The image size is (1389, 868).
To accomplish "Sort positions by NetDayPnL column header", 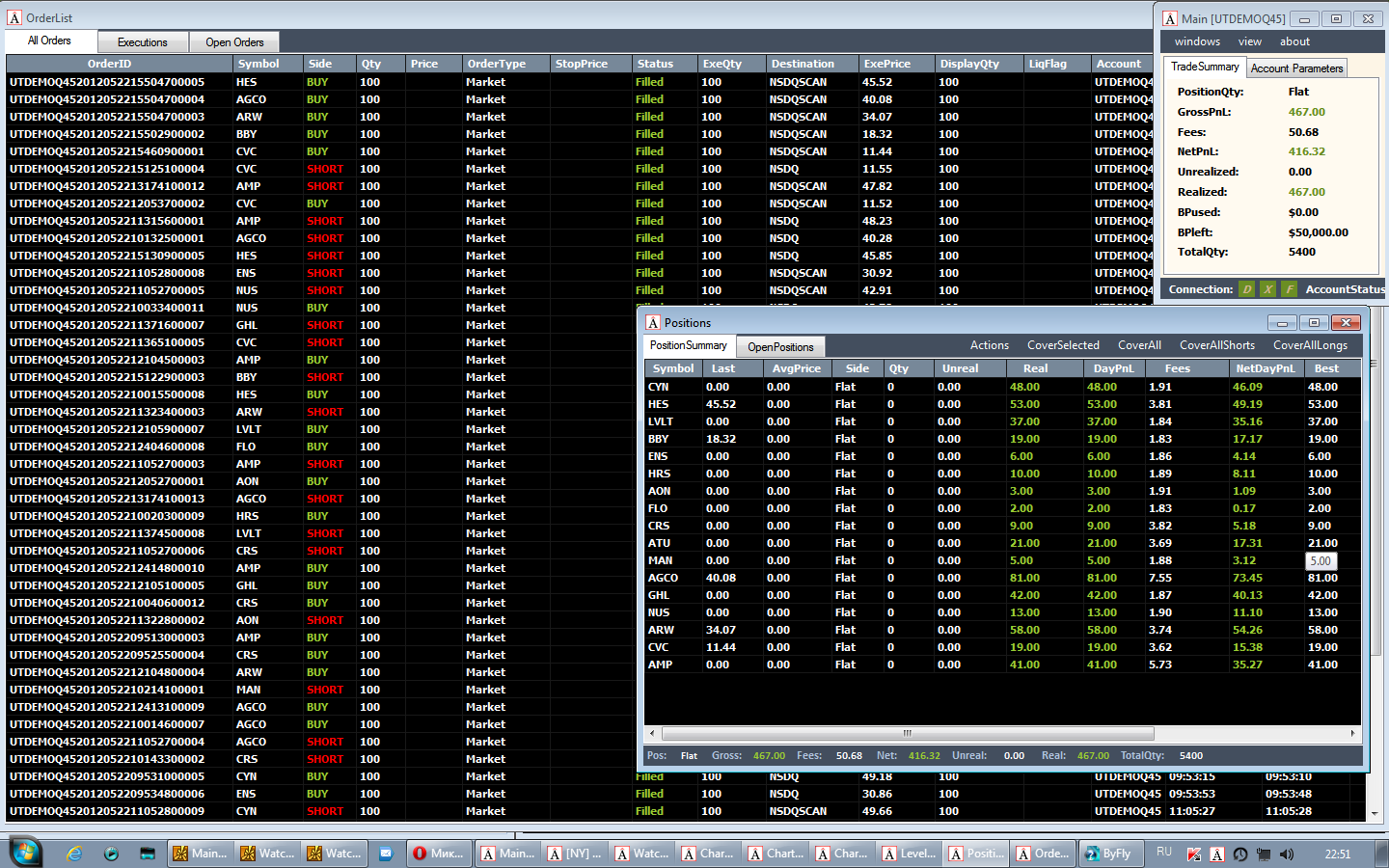I will (x=1266, y=368).
